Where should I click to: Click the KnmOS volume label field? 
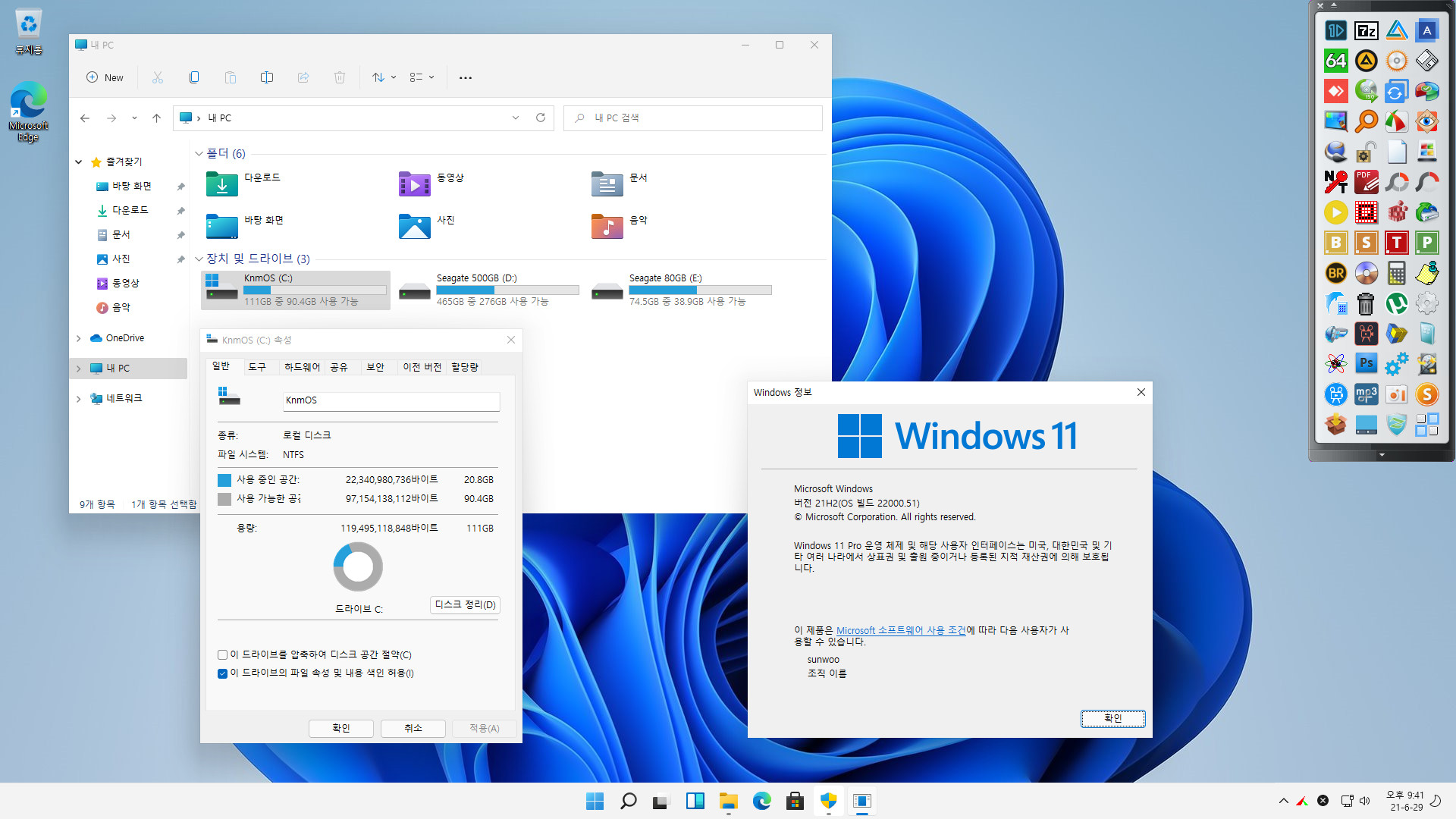click(x=391, y=400)
